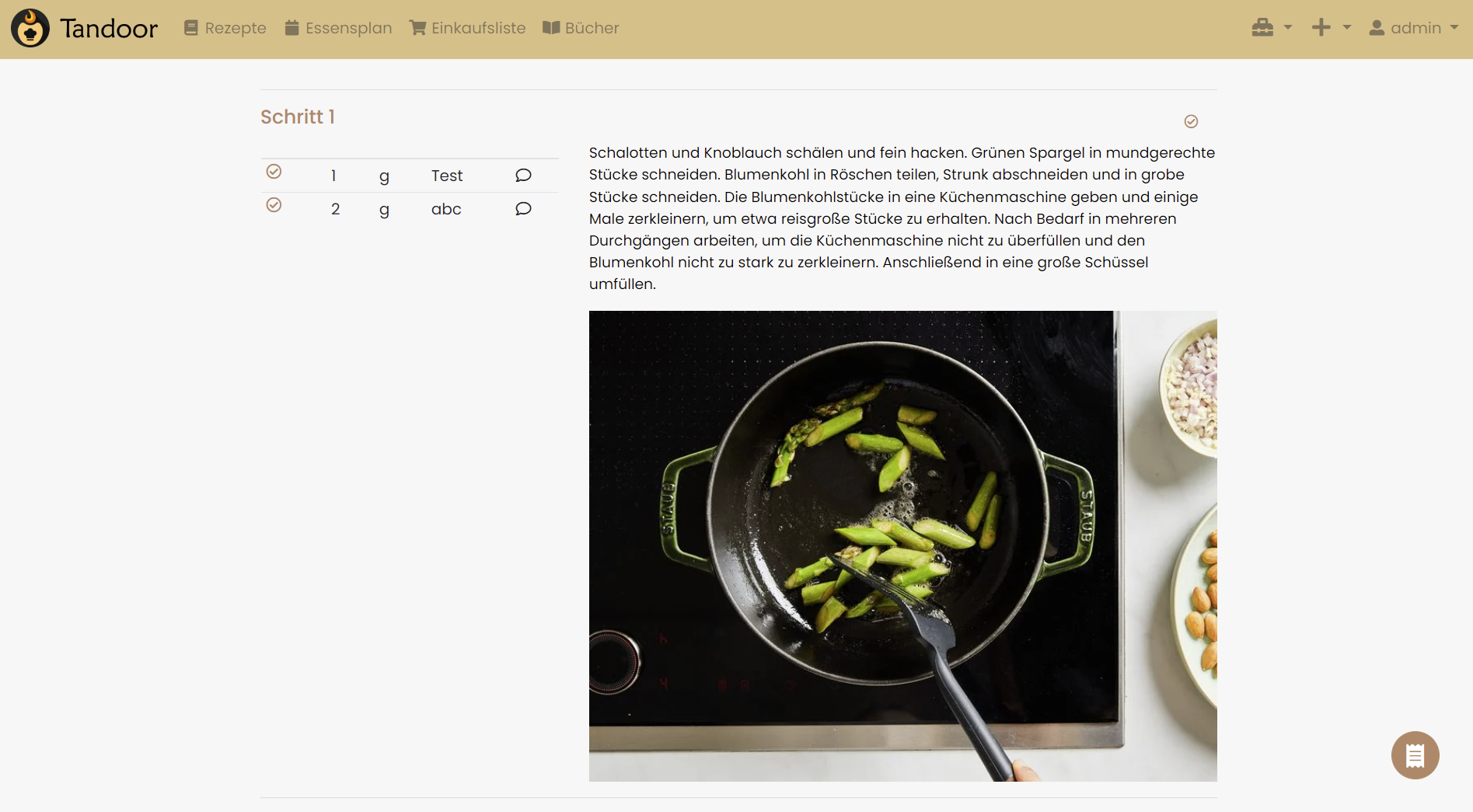The image size is (1473, 812).
Task: Click the plus icon in the navbar
Action: coord(1321,28)
